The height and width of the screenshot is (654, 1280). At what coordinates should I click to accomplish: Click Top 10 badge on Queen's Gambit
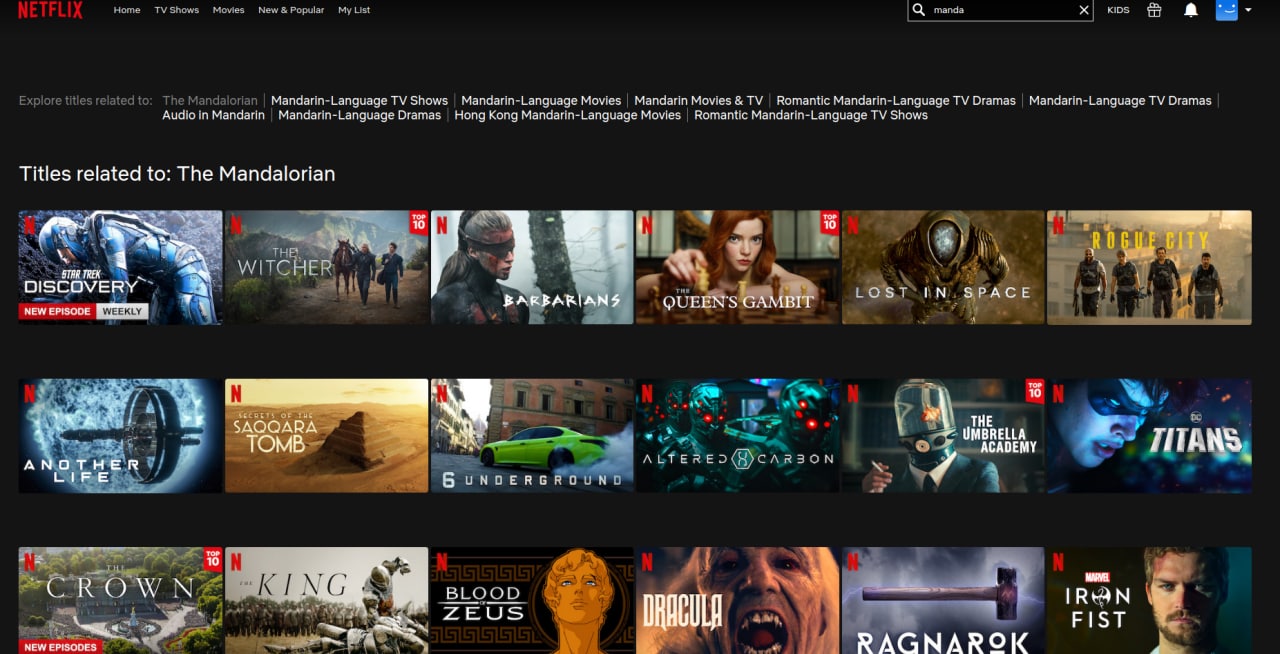pos(830,222)
